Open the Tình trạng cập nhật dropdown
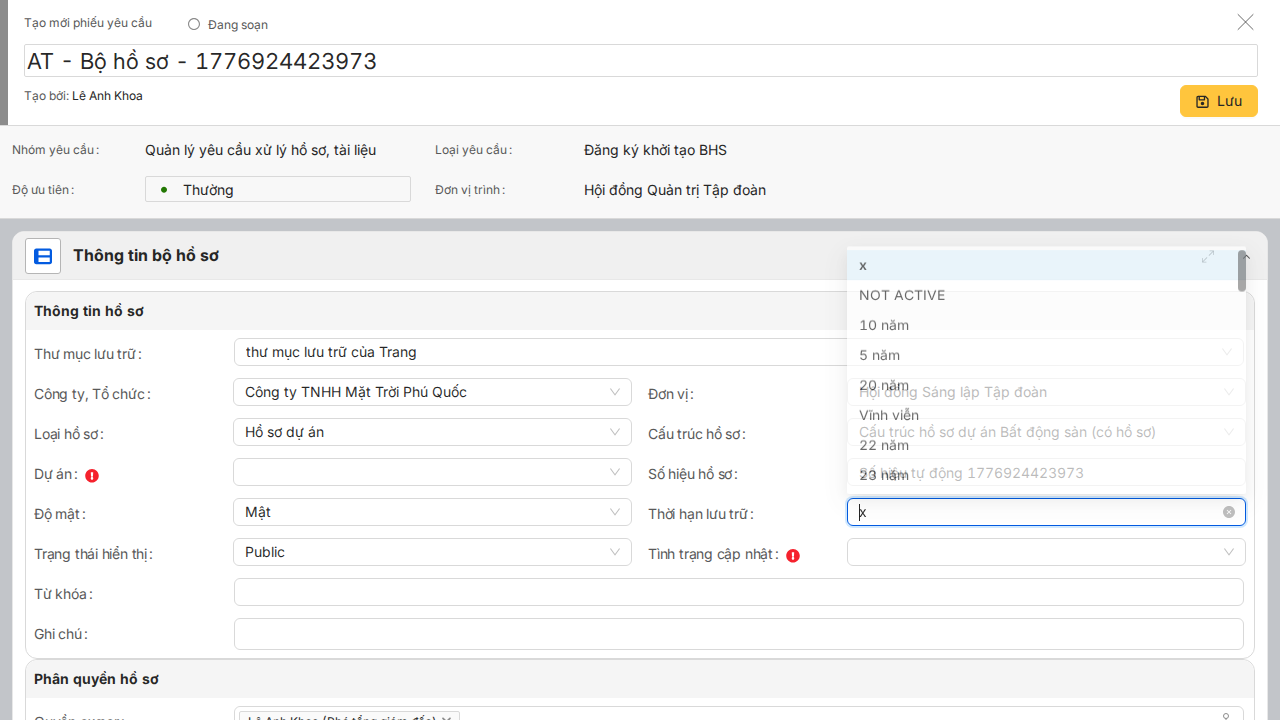Image resolution: width=1280 pixels, height=720 pixels. pos(1045,552)
